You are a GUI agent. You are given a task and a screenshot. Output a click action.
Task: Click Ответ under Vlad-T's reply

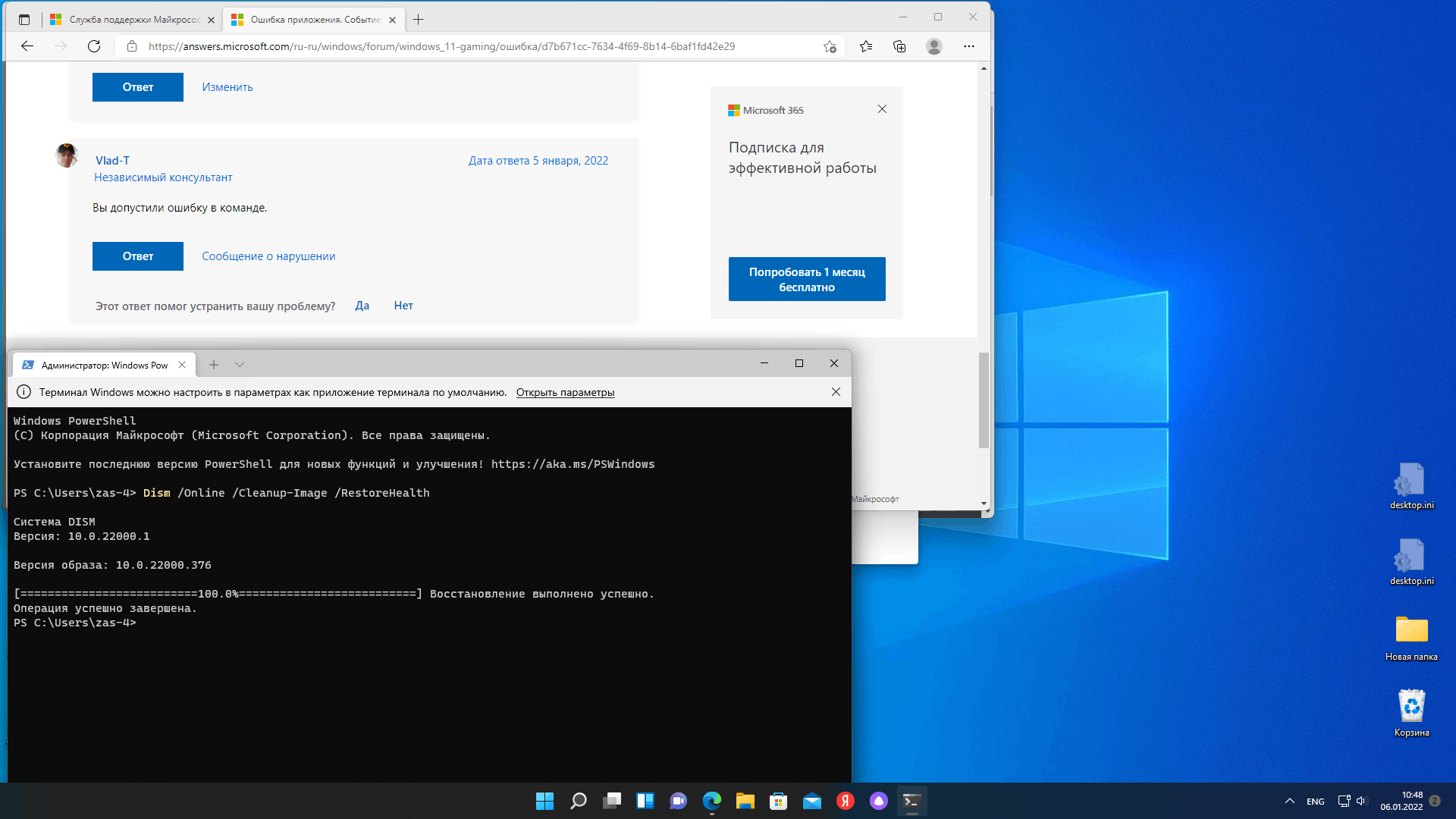138,256
